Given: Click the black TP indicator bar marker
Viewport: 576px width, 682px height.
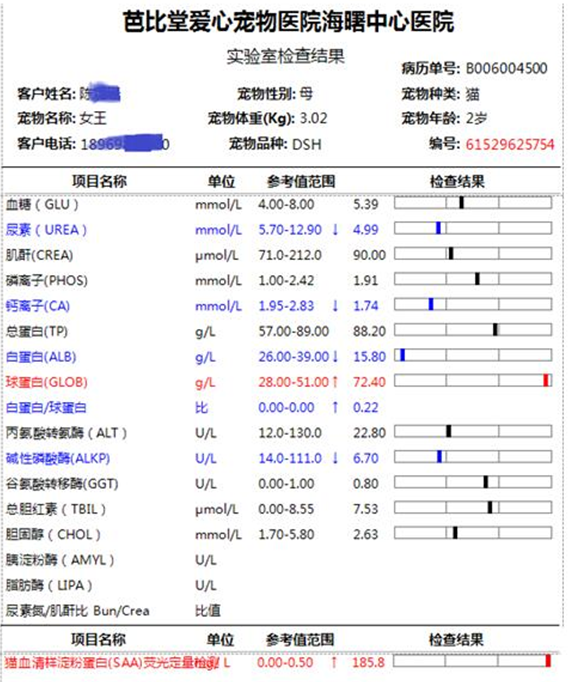Looking at the screenshot, I should tap(495, 330).
